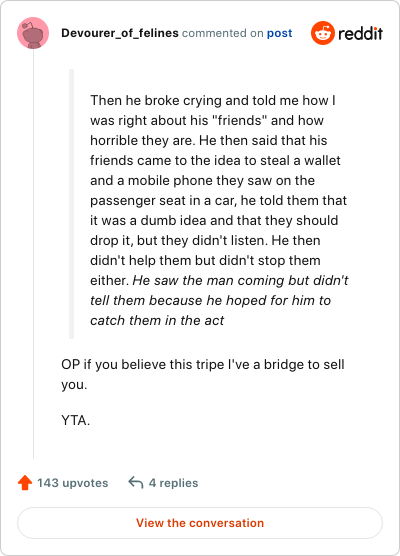Screen dimensions: 400x556
Task: Select the "143 upvotes" count
Action: 73,483
